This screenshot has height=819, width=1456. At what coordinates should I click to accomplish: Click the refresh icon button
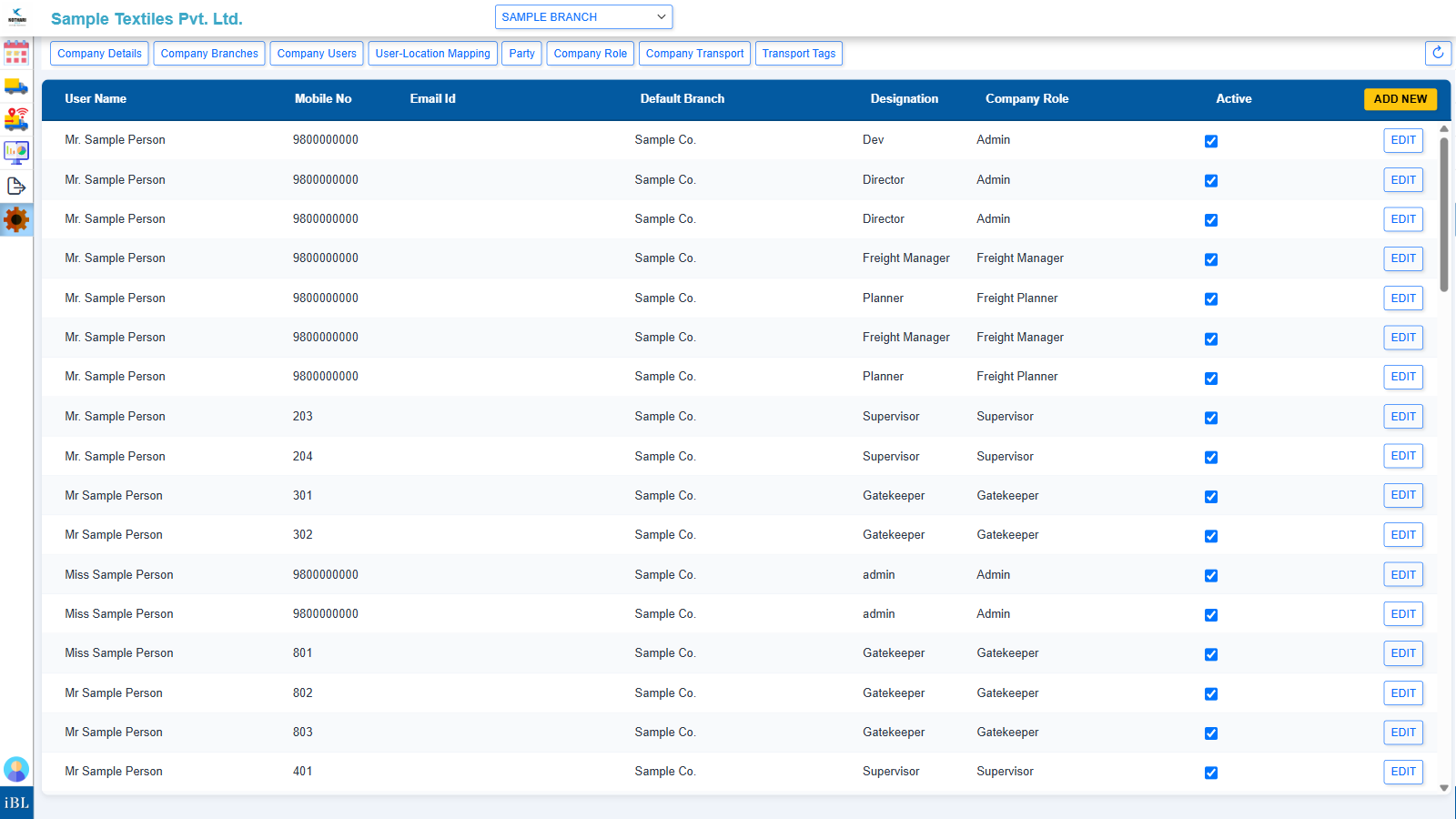pos(1438,53)
